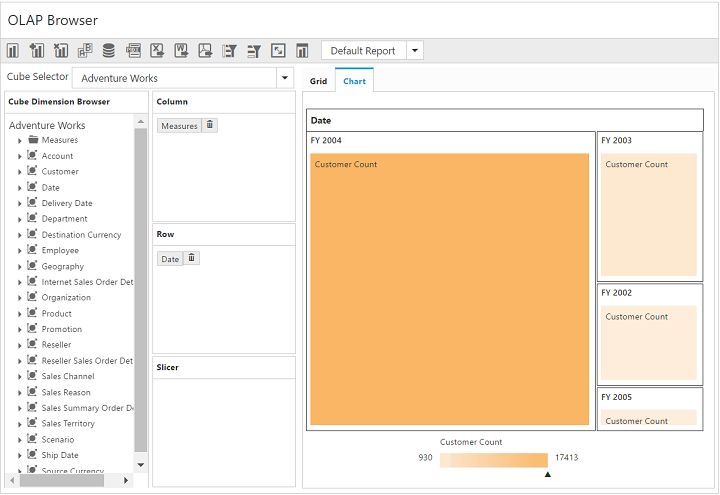Image resolution: width=720 pixels, height=495 pixels.
Task: Show the MDX query icon
Action: [134, 51]
